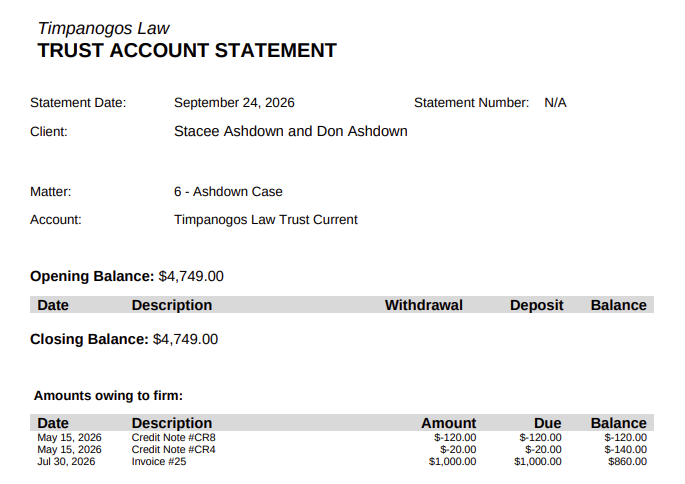Select the statement date September 24, 2026
This screenshot has height=484, width=685.
234,103
